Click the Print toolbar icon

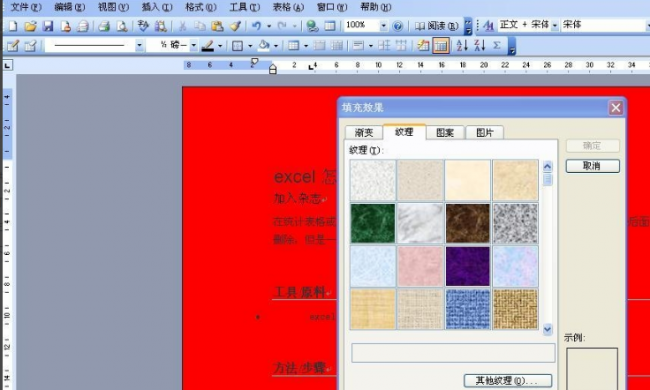pos(104,26)
